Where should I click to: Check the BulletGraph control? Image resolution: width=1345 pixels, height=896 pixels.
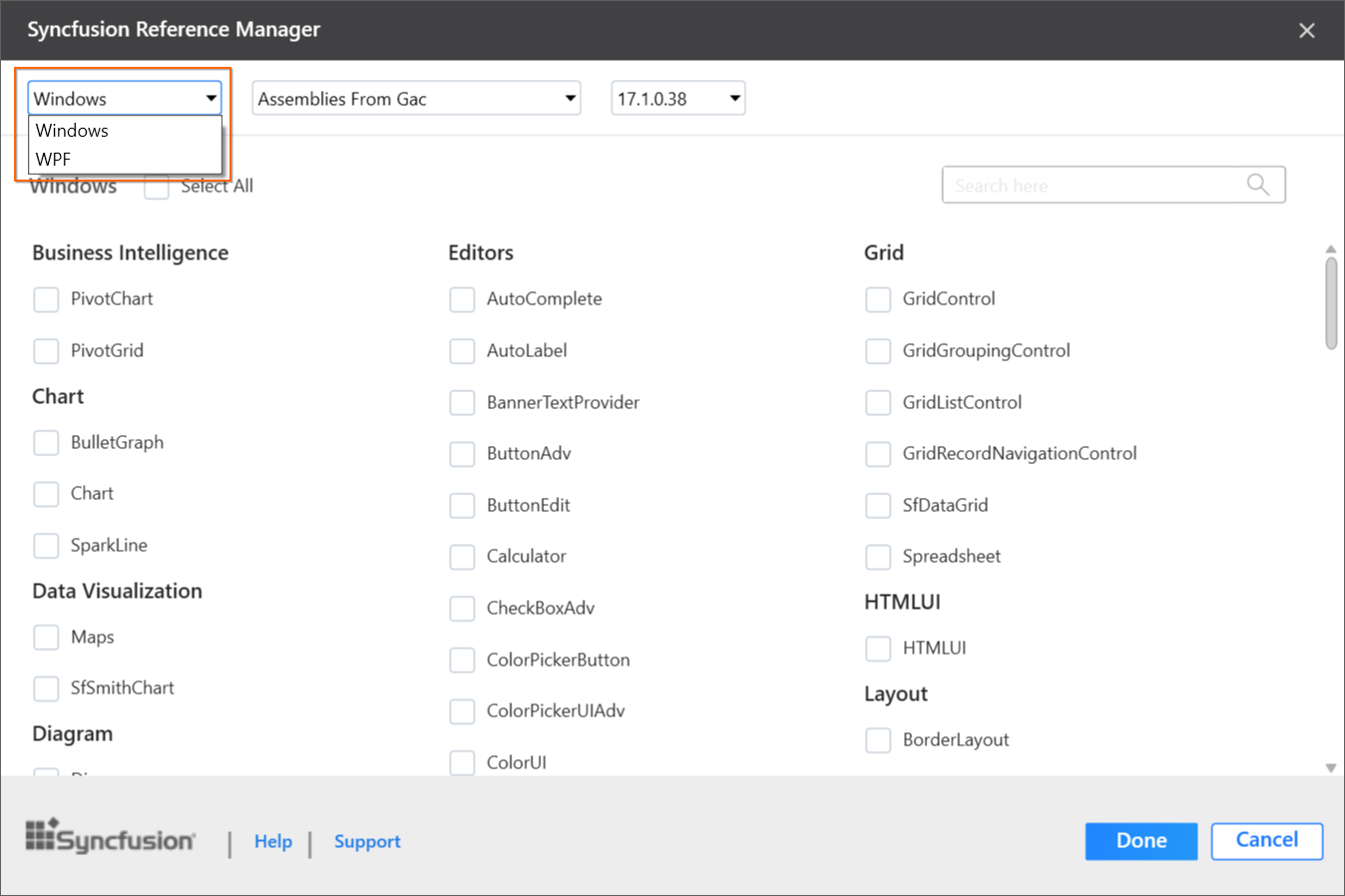pyautogui.click(x=46, y=443)
